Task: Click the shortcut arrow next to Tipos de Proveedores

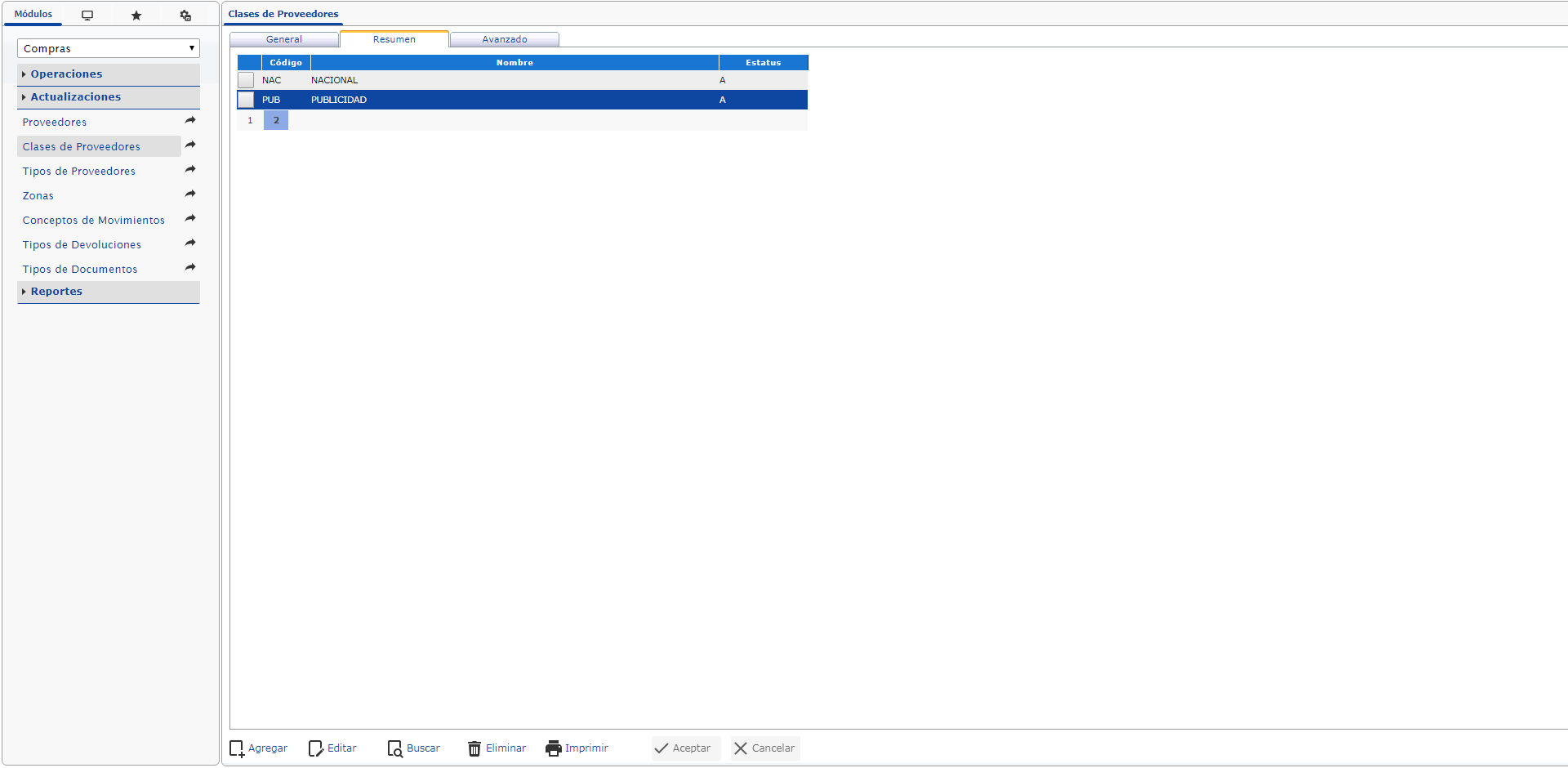Action: click(x=190, y=170)
